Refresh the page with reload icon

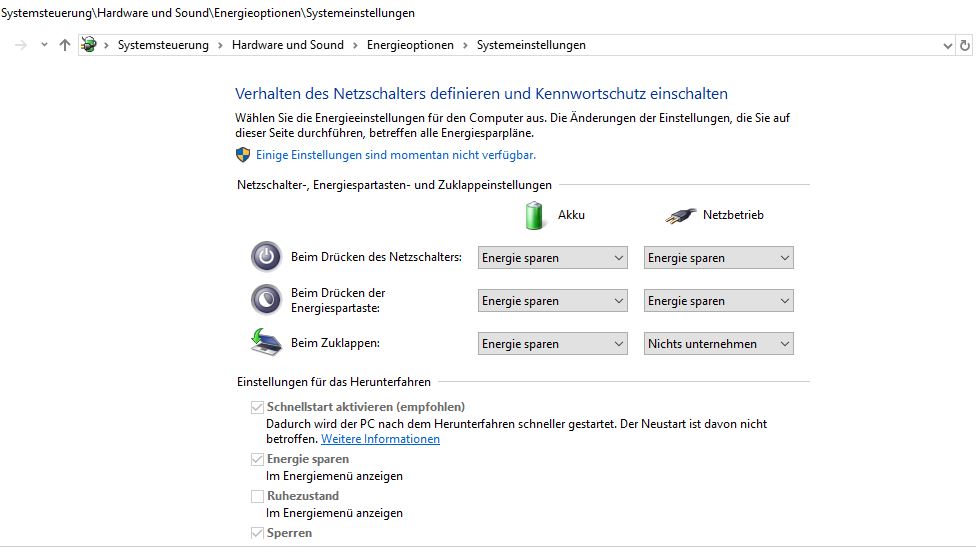[965, 45]
